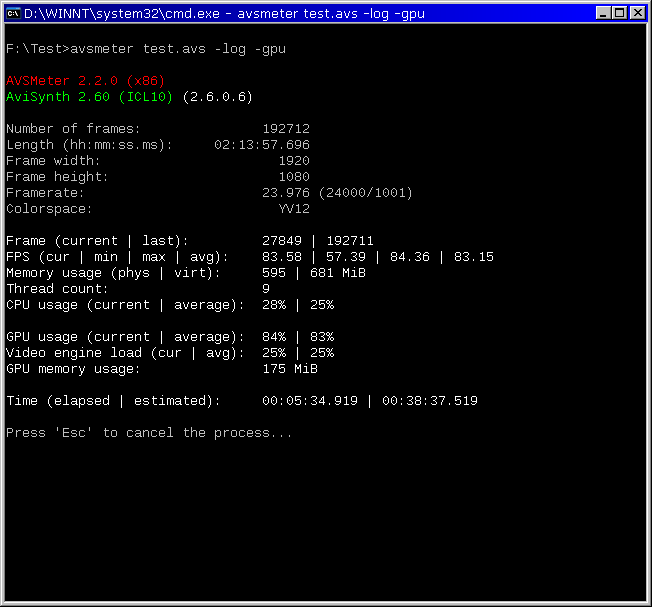The image size is (652, 607).
Task: Click the 'Frame (current | last):' label
Action: pos(97,241)
